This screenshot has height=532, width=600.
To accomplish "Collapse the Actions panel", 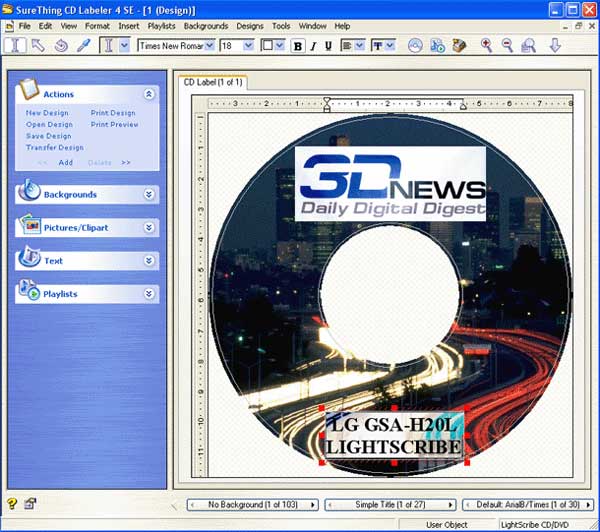I will pyautogui.click(x=149, y=94).
